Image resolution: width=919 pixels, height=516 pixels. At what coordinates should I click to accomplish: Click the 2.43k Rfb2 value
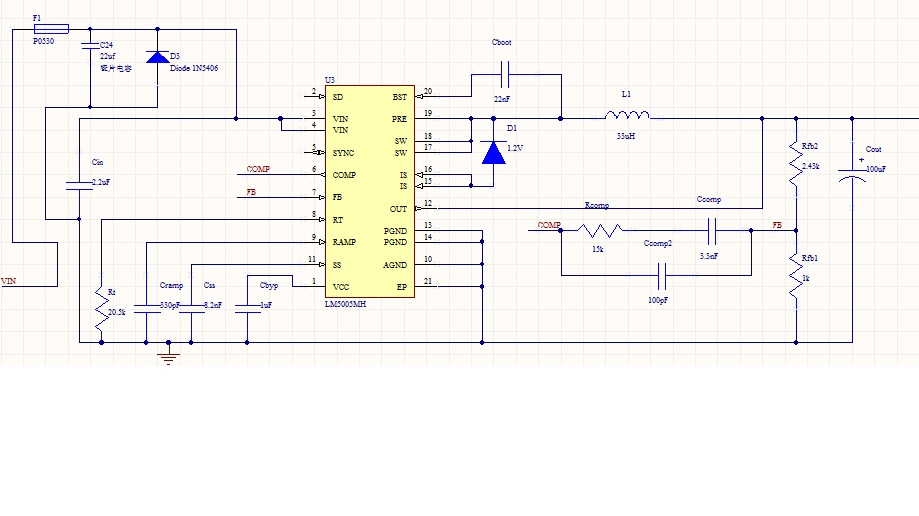click(811, 166)
